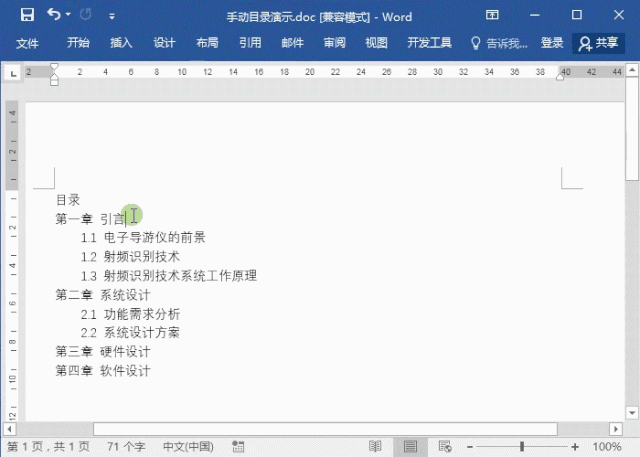Image resolution: width=640 pixels, height=457 pixels.
Task: Switch to the 审阅 ribbon tab
Action: [x=335, y=43]
